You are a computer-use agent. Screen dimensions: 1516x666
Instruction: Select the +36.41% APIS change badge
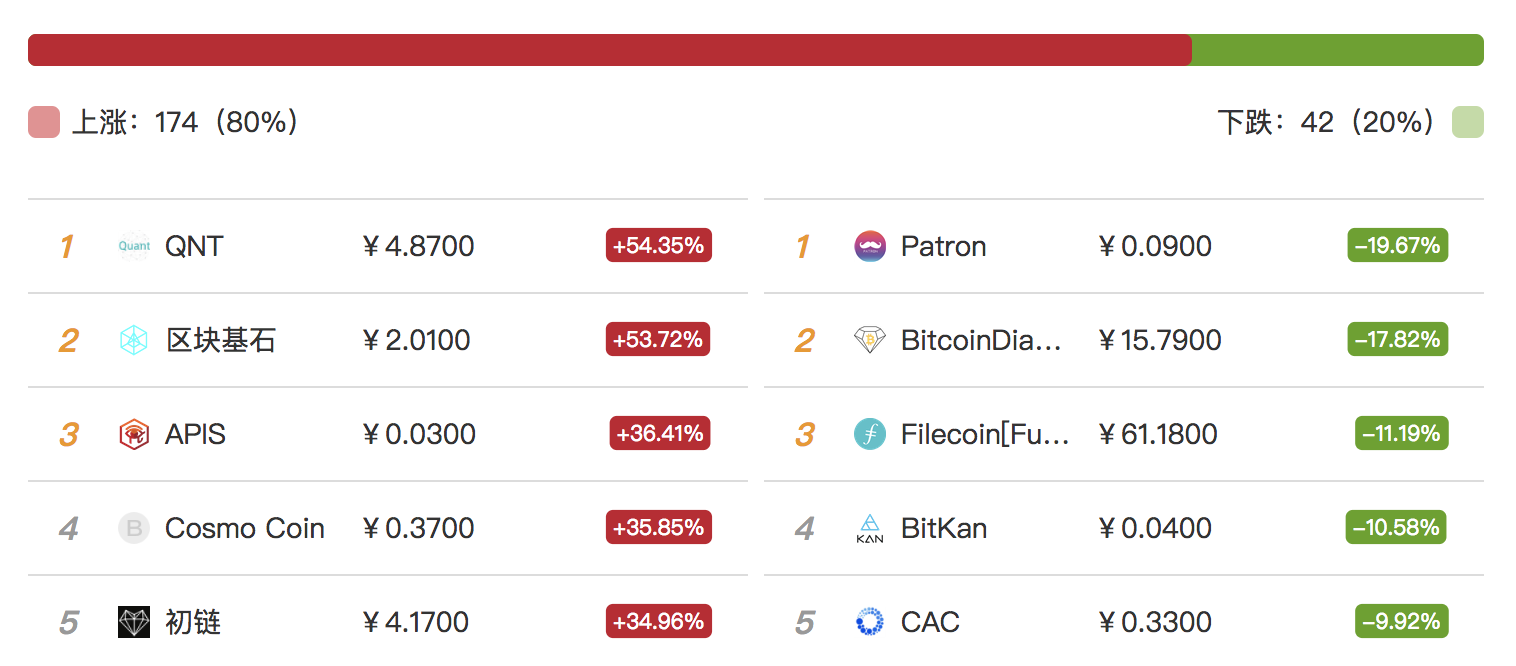point(660,433)
